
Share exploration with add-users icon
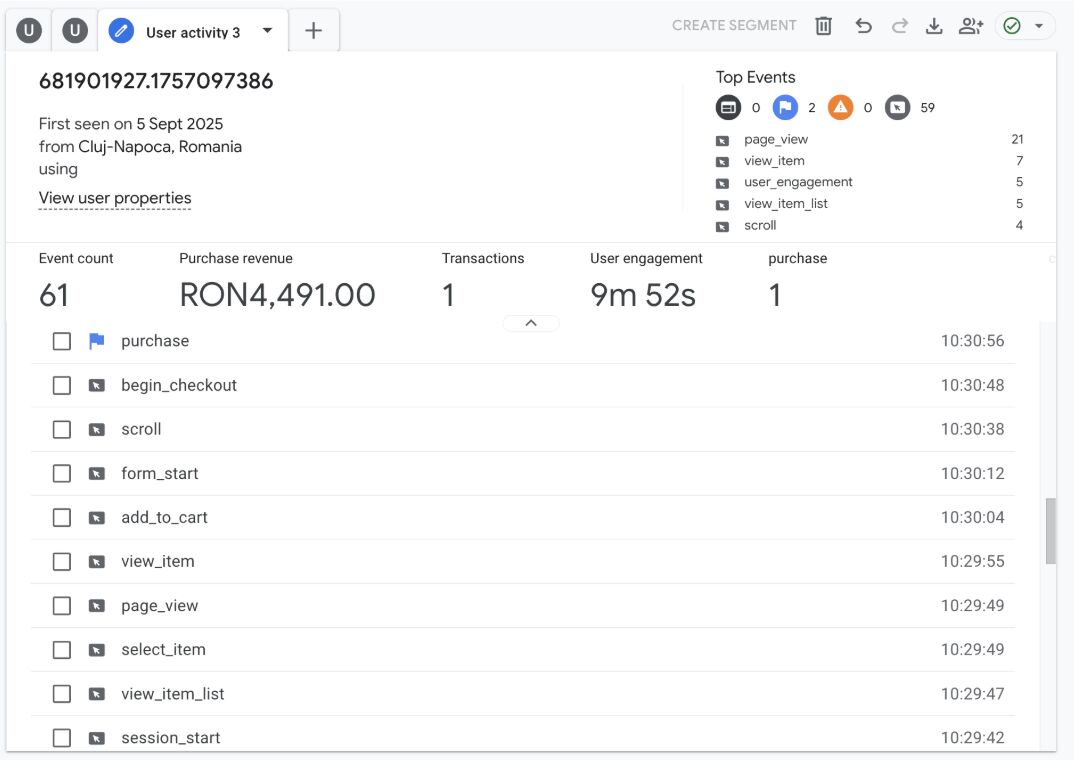pos(971,26)
